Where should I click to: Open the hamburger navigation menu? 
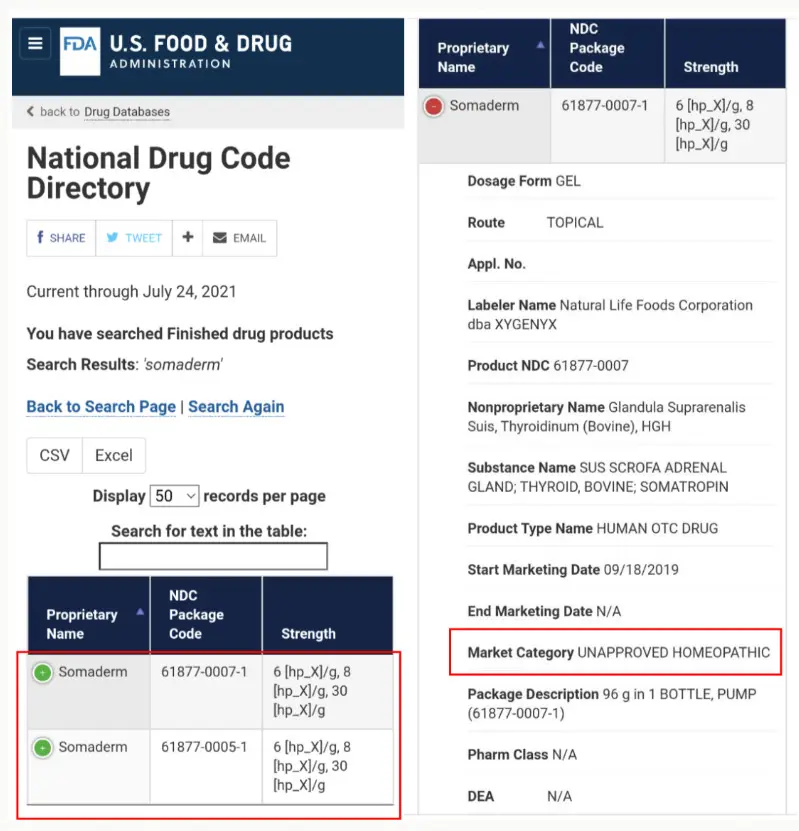35,43
